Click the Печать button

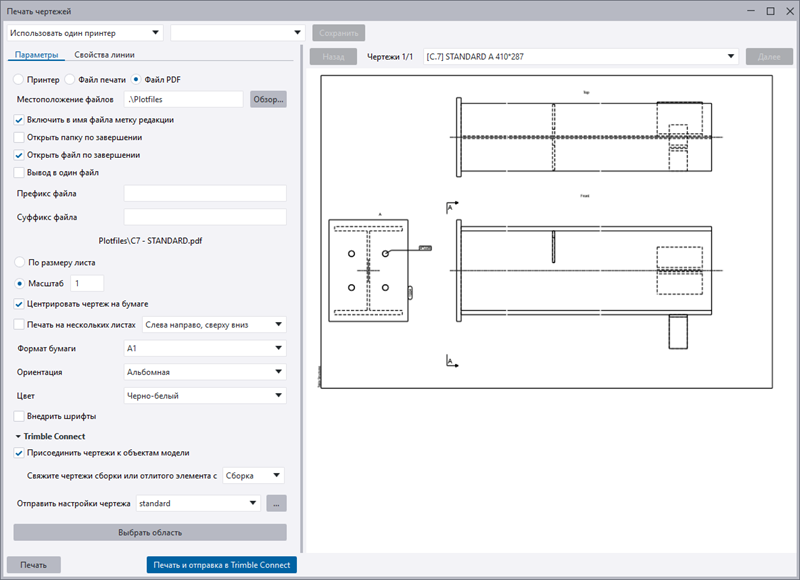[x=34, y=565]
